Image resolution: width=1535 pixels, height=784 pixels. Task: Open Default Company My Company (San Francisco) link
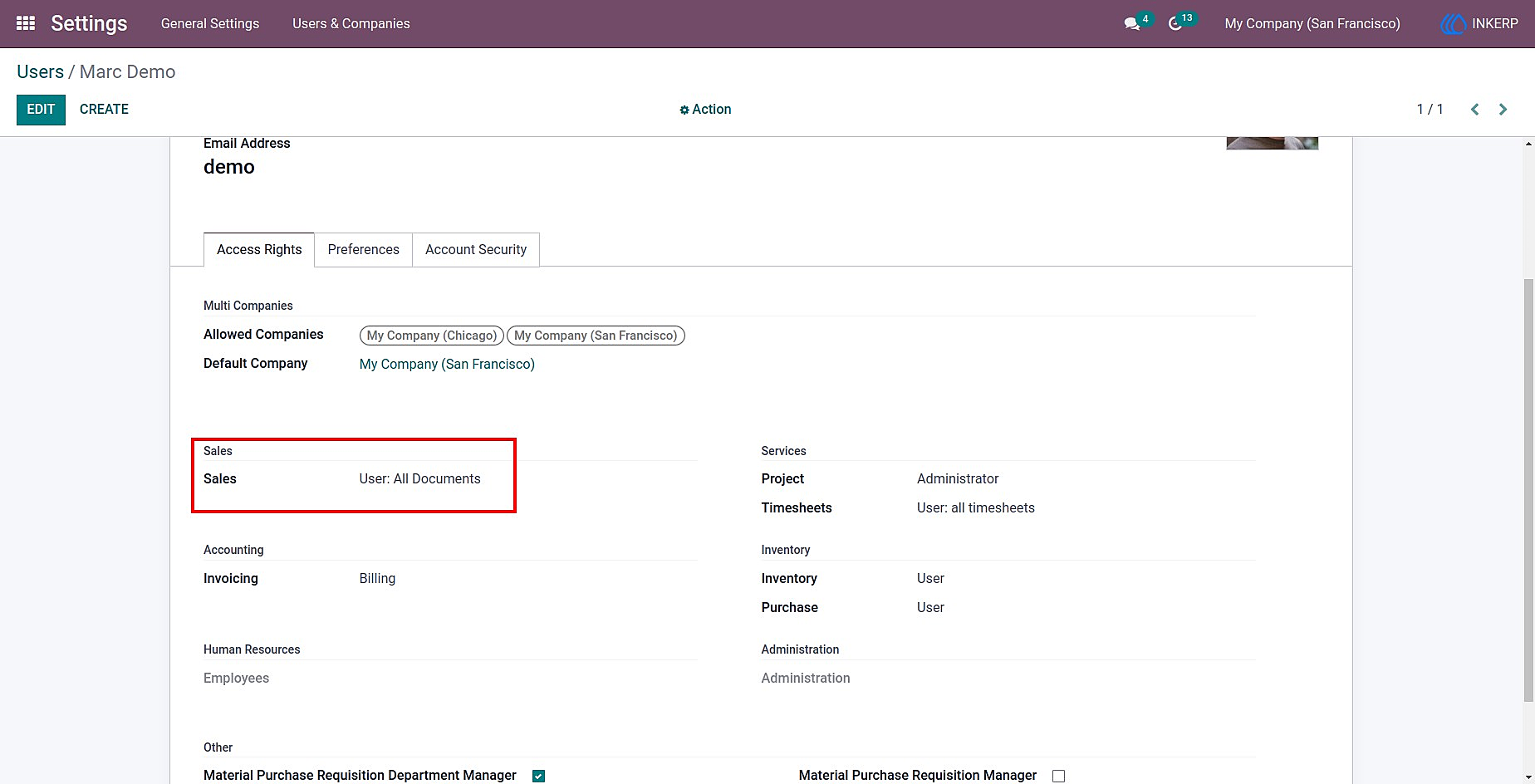[x=447, y=364]
